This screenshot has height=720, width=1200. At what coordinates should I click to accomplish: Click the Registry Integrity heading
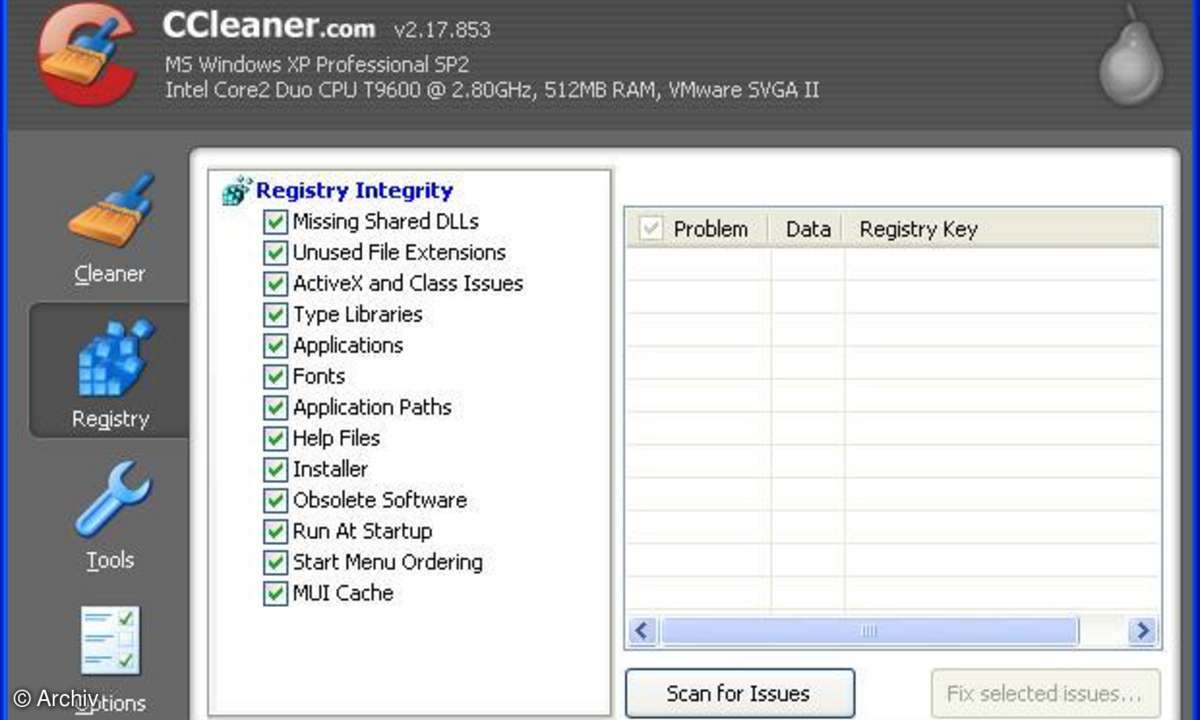pos(355,190)
